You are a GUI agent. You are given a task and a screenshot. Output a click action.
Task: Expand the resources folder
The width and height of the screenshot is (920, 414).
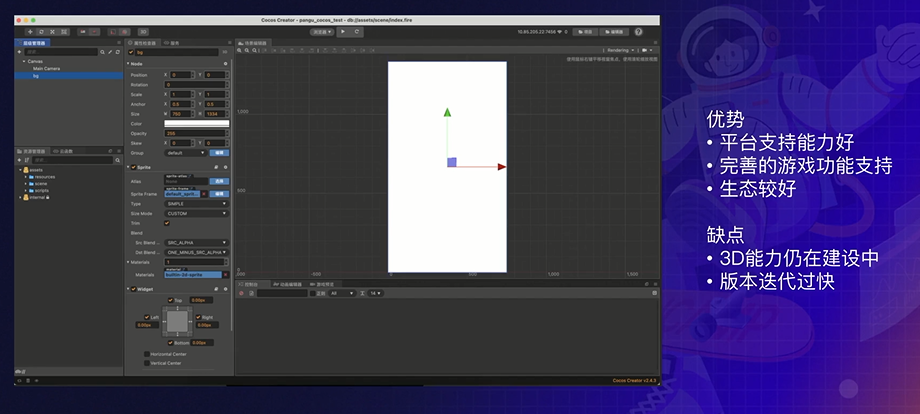pos(26,177)
